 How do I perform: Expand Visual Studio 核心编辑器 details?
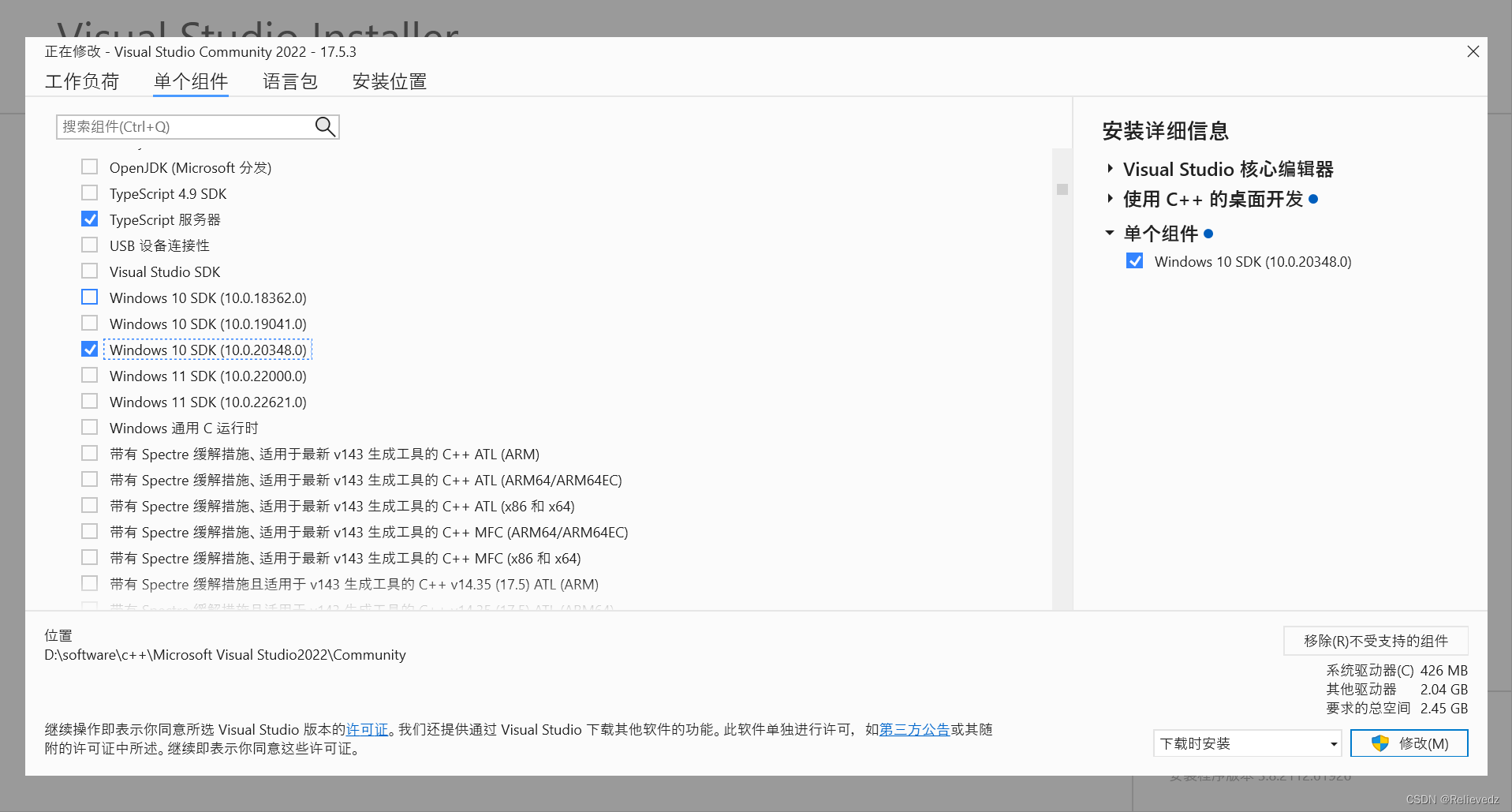[1110, 168]
